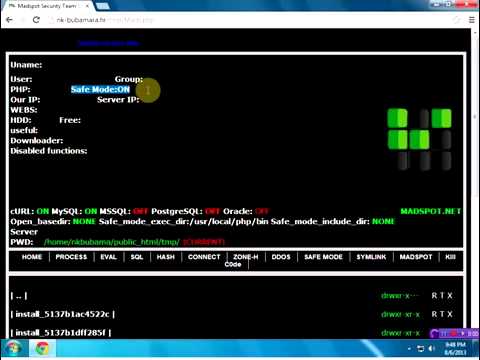Open the parent directory [ .. ] entry
Screen dimensions: 480x360
click(x=19, y=296)
